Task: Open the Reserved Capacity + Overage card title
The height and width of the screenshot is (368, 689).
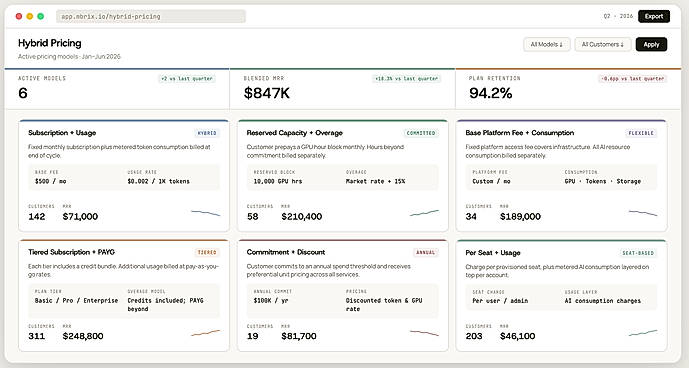Action: (x=294, y=133)
